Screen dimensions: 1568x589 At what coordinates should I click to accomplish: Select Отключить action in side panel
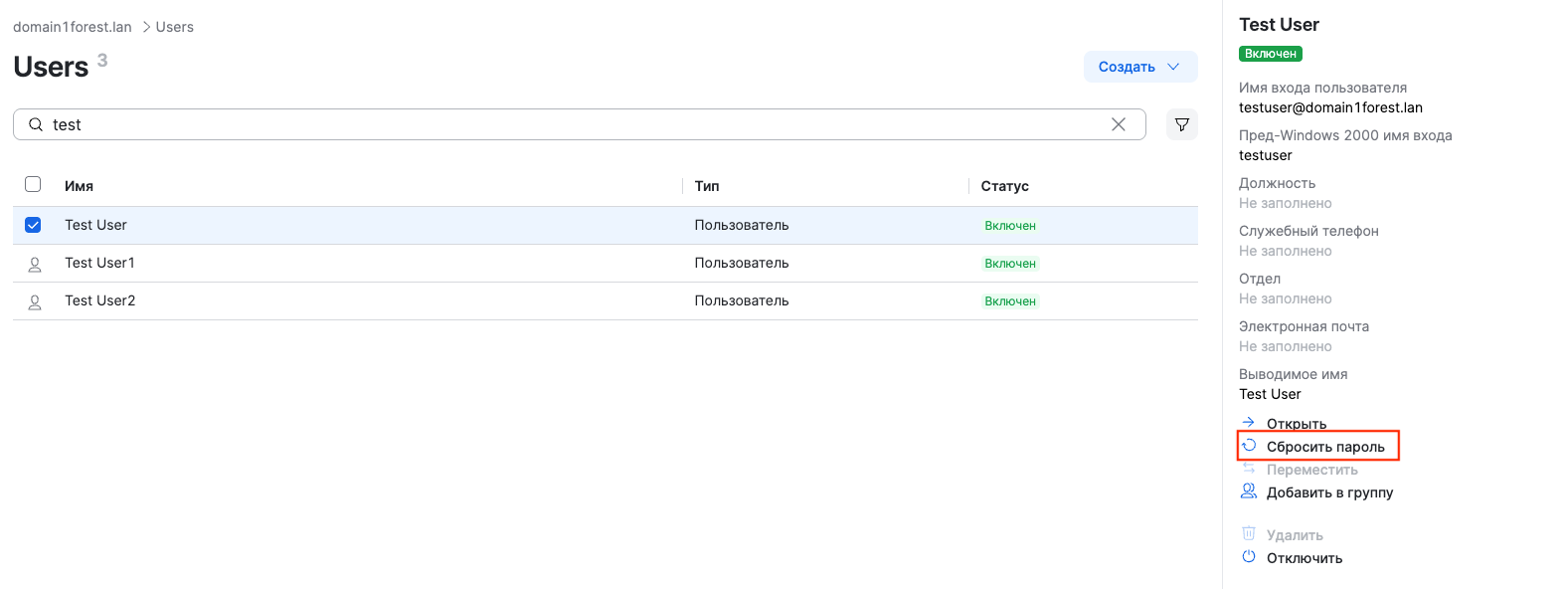[1304, 558]
